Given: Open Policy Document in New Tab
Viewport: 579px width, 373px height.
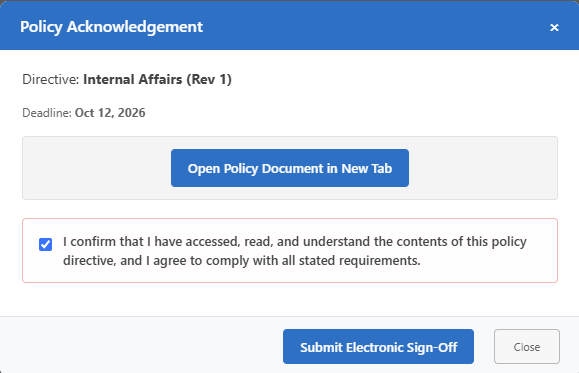Looking at the screenshot, I should click(x=290, y=168).
